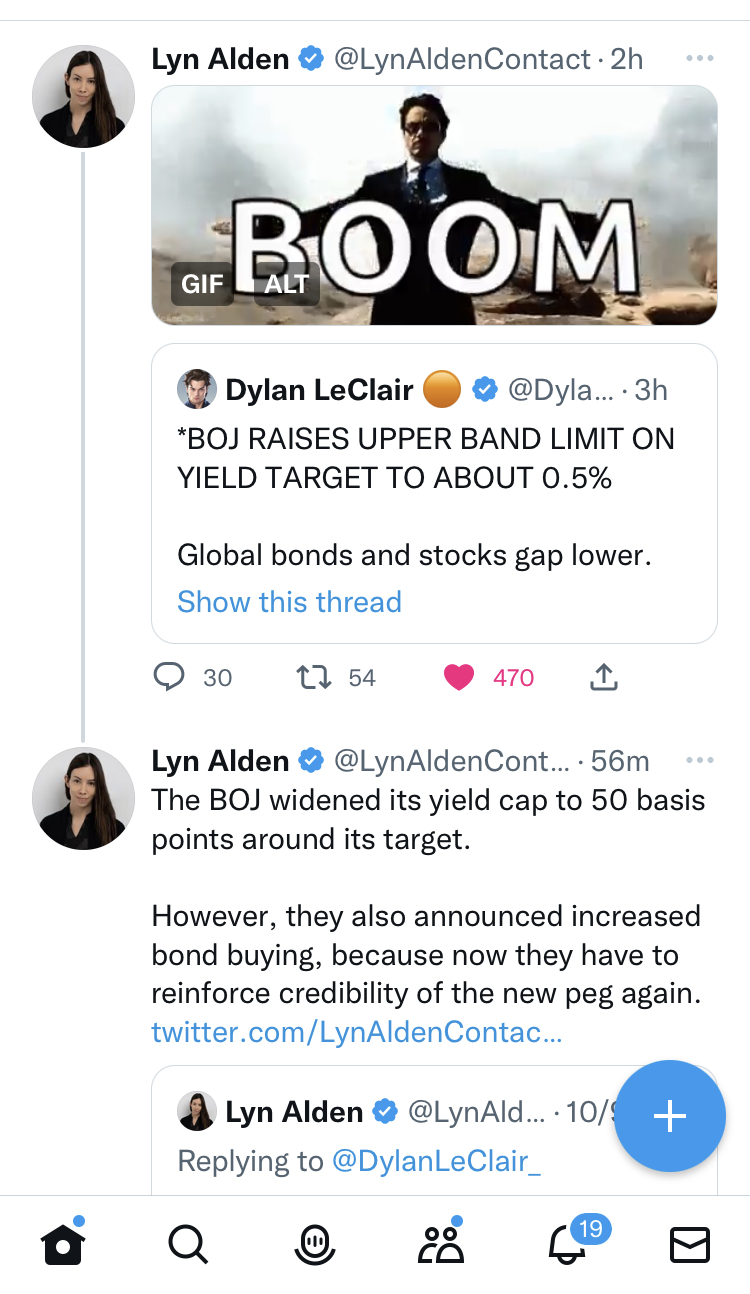Click the Show this thread link
This screenshot has width=750, height=1294.
(289, 602)
